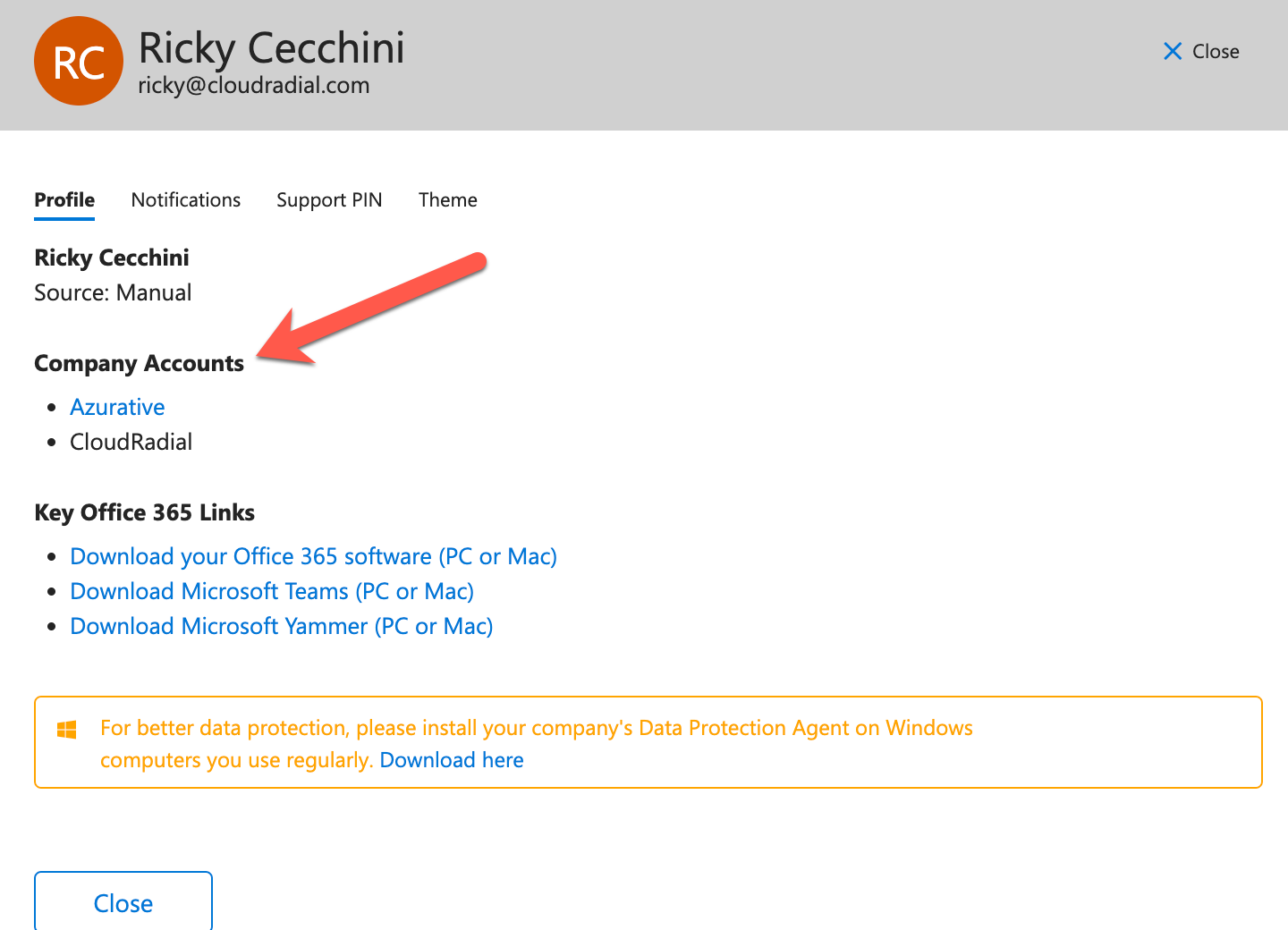The width and height of the screenshot is (1288, 930).
Task: Click the Source: Manual text
Action: tap(113, 292)
